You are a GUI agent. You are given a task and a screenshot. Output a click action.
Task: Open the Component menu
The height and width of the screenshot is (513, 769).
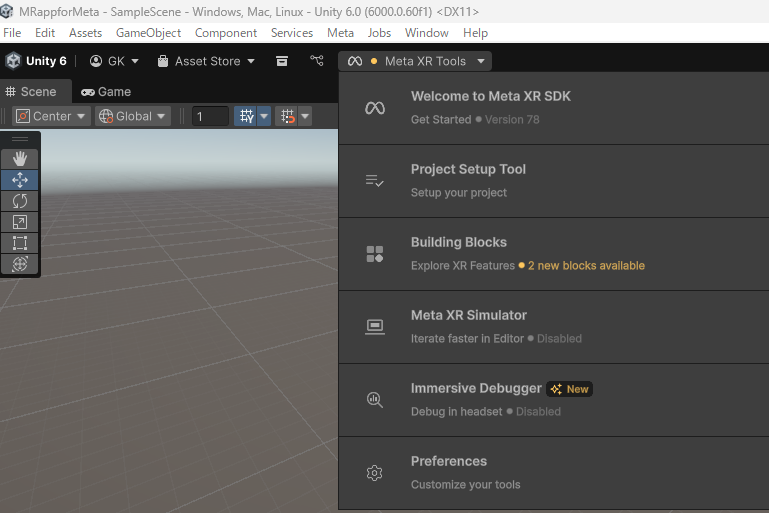point(226,33)
